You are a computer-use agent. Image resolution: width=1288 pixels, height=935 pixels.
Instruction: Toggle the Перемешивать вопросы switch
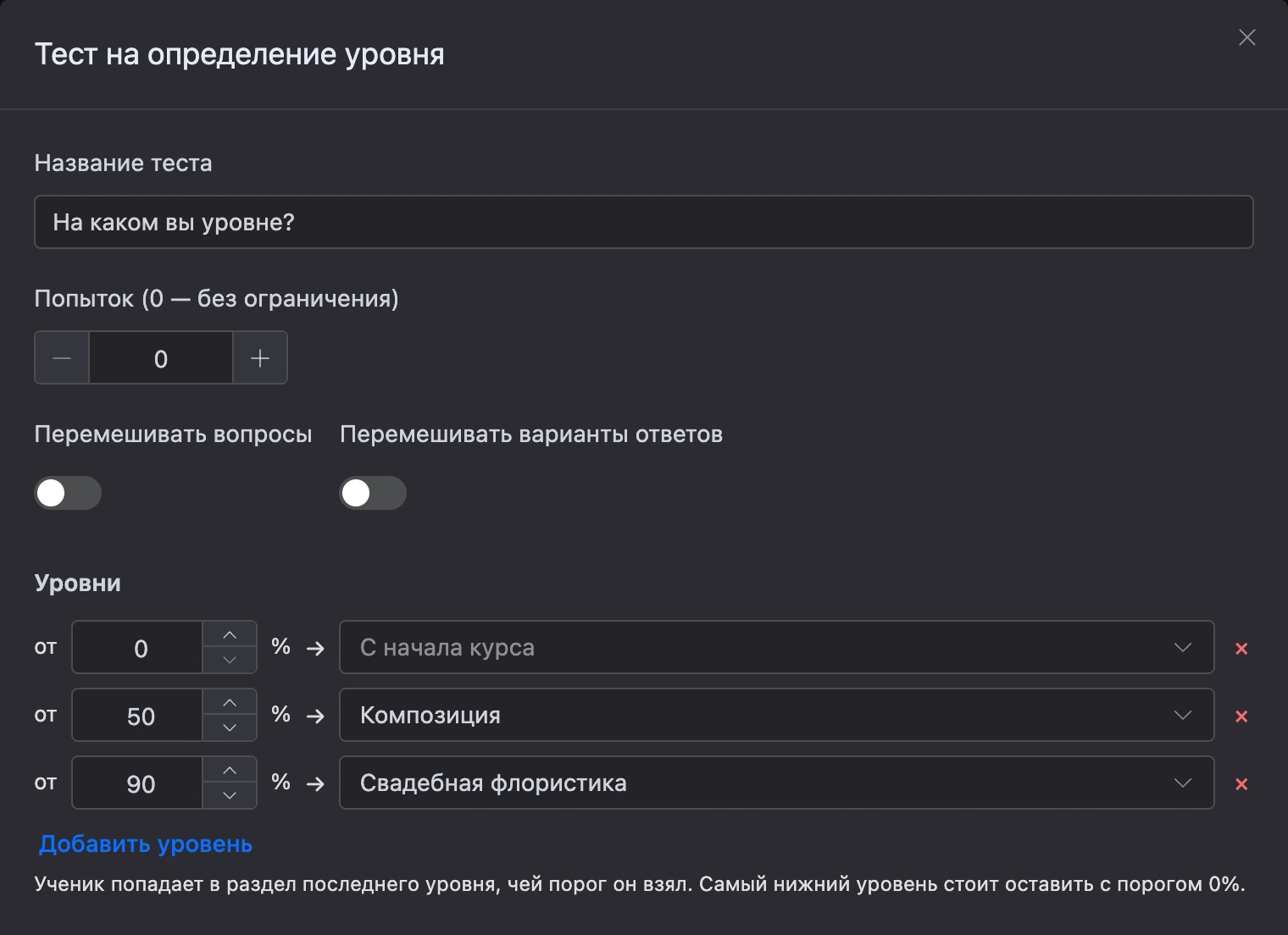click(68, 493)
